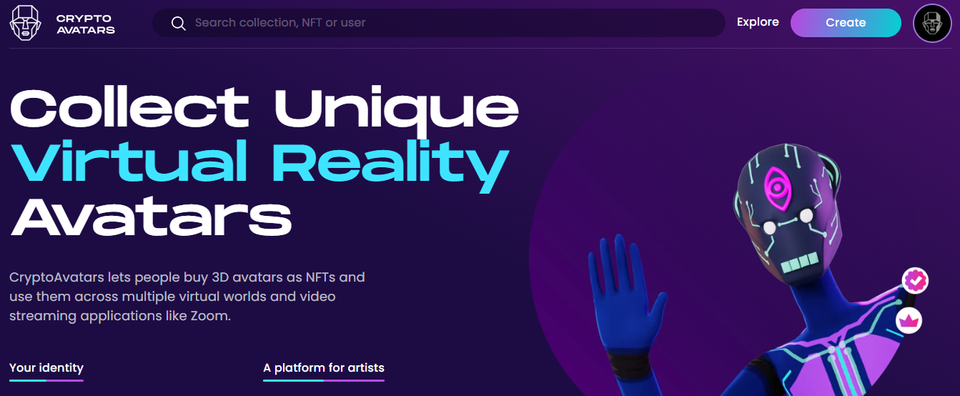Click the magnifying glass search icon
The width and height of the screenshot is (960, 396).
pyautogui.click(x=178, y=23)
